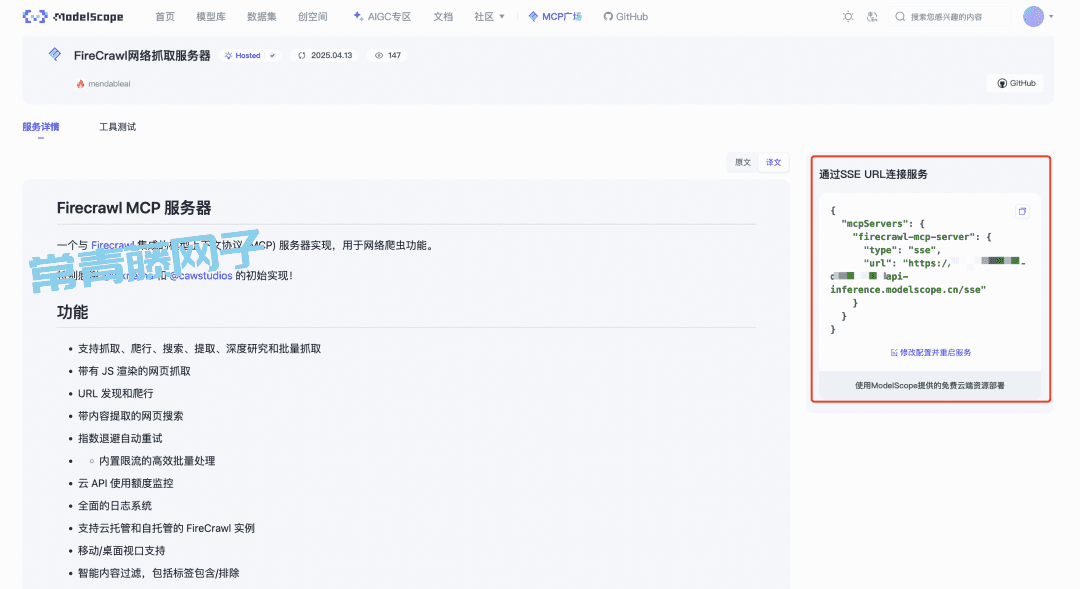Click the 功能 section heading
This screenshot has width=1080, height=589.
click(x=72, y=312)
